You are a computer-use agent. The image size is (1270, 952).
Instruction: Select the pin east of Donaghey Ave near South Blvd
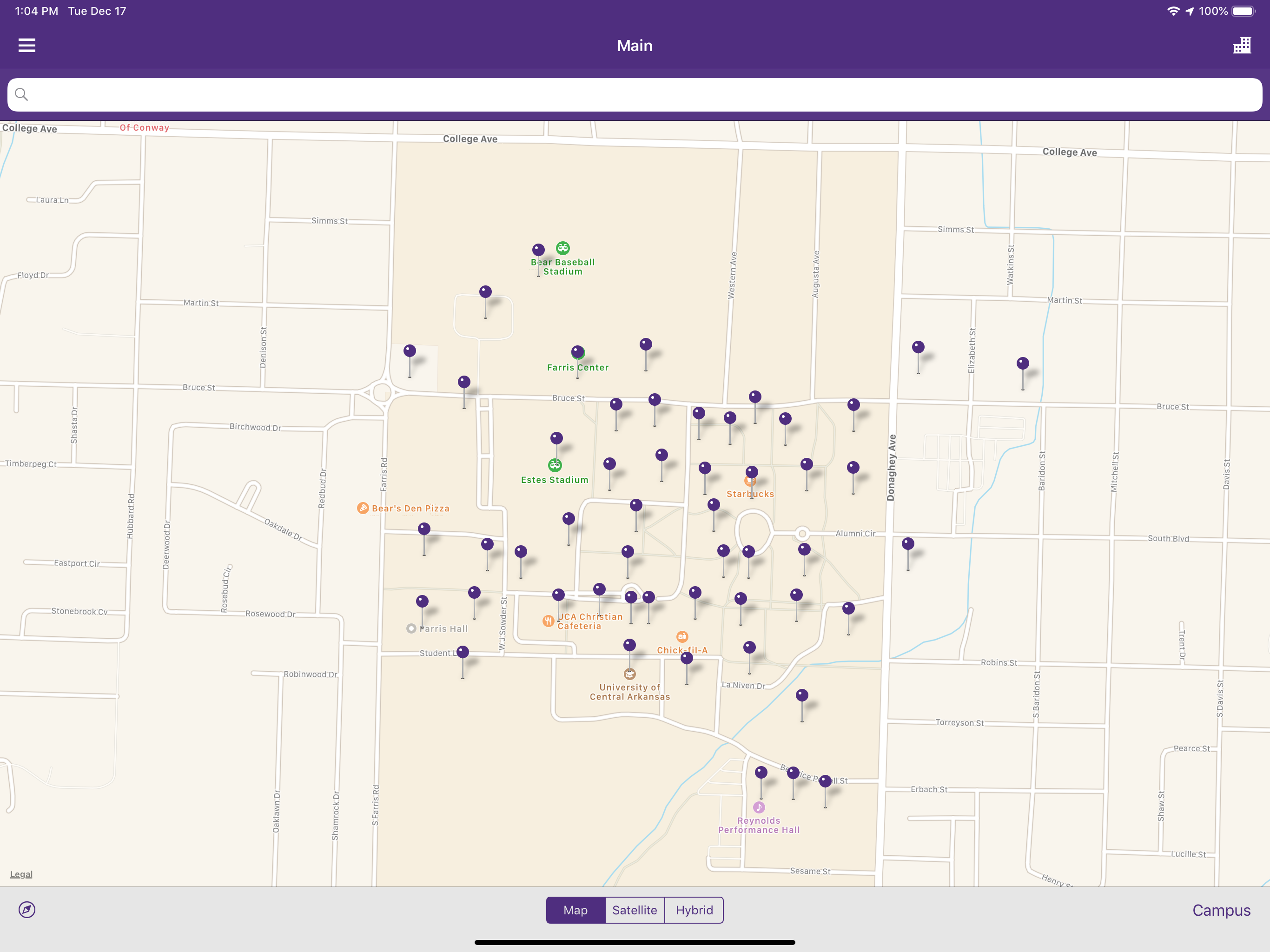[908, 544]
